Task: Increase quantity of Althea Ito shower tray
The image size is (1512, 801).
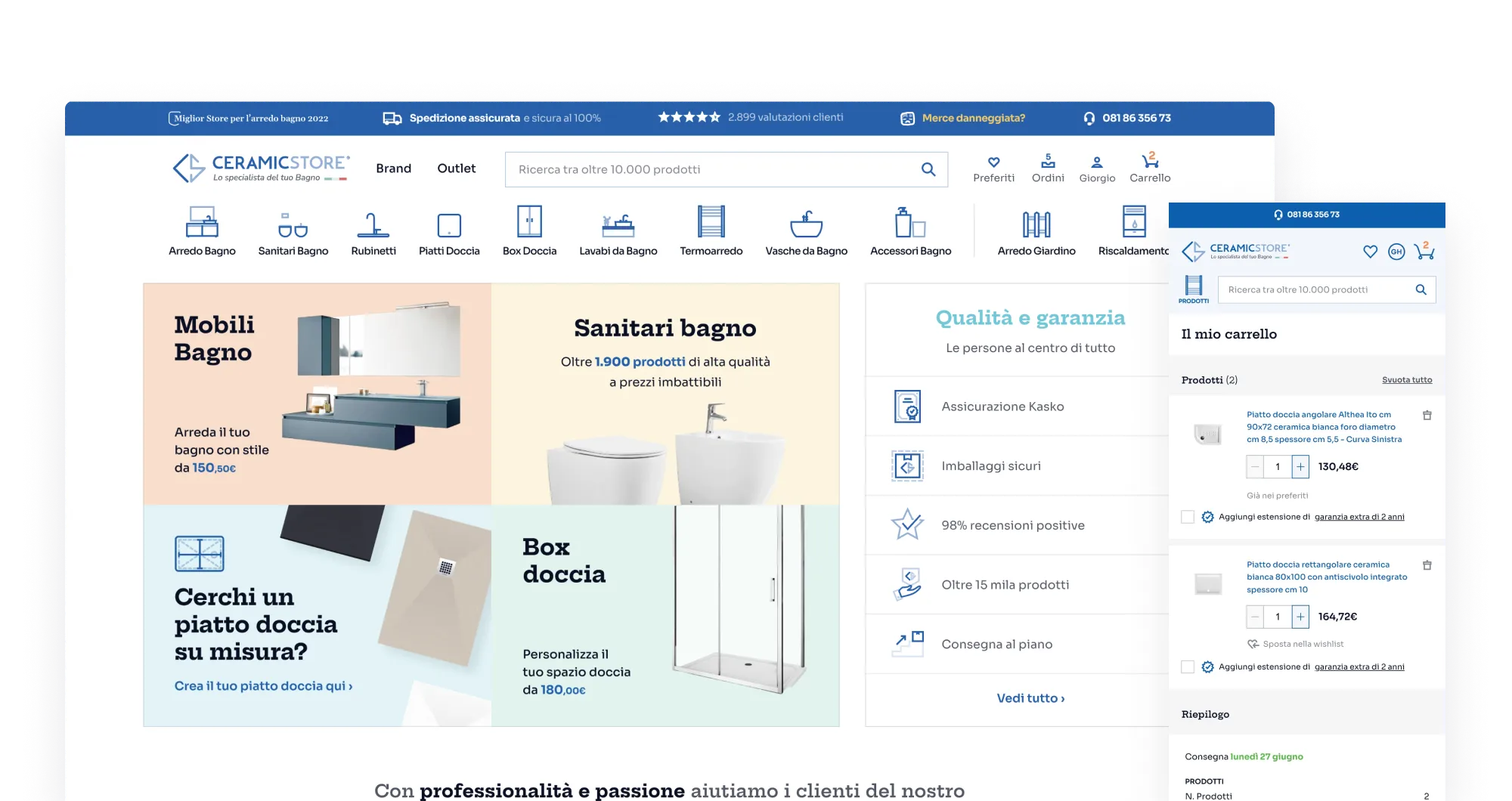Action: [1300, 467]
